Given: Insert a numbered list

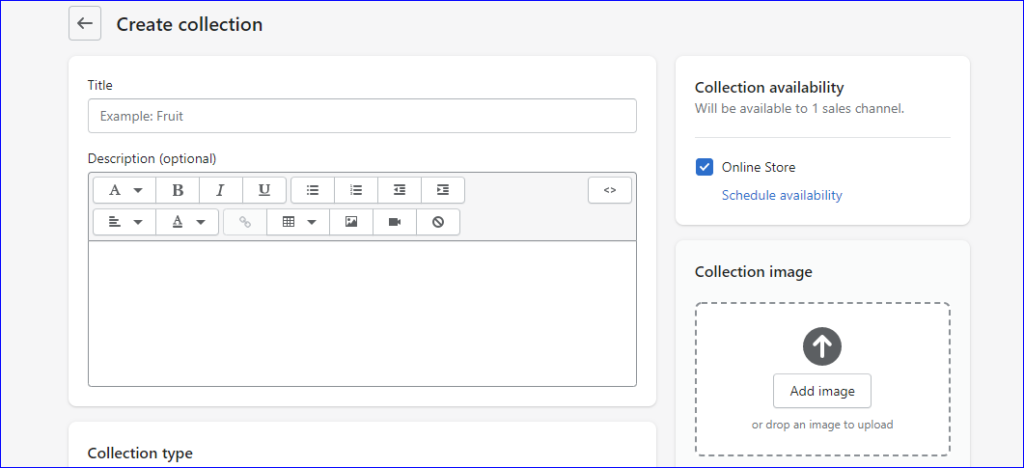Looking at the screenshot, I should click(356, 190).
